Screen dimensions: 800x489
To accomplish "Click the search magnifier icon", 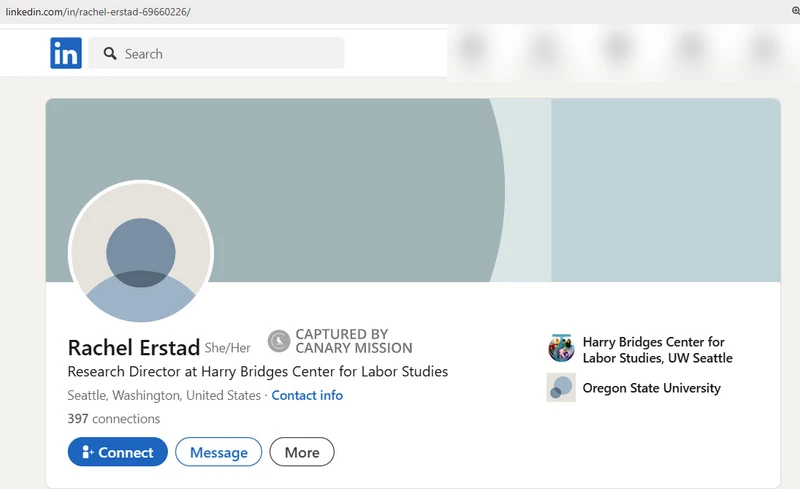I will click(x=110, y=54).
